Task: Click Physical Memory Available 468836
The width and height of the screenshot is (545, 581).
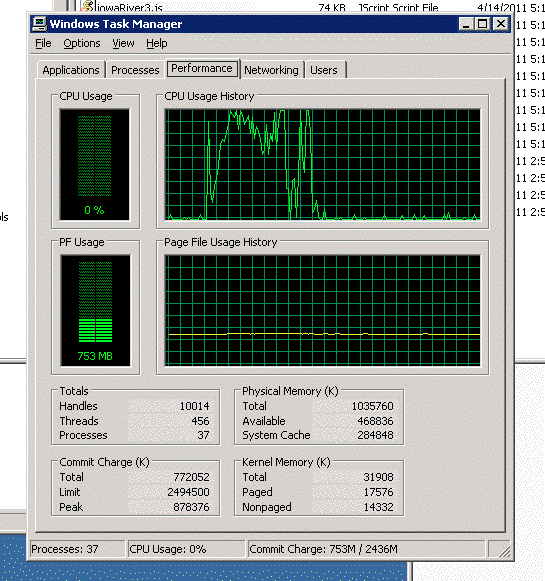Action: 375,421
